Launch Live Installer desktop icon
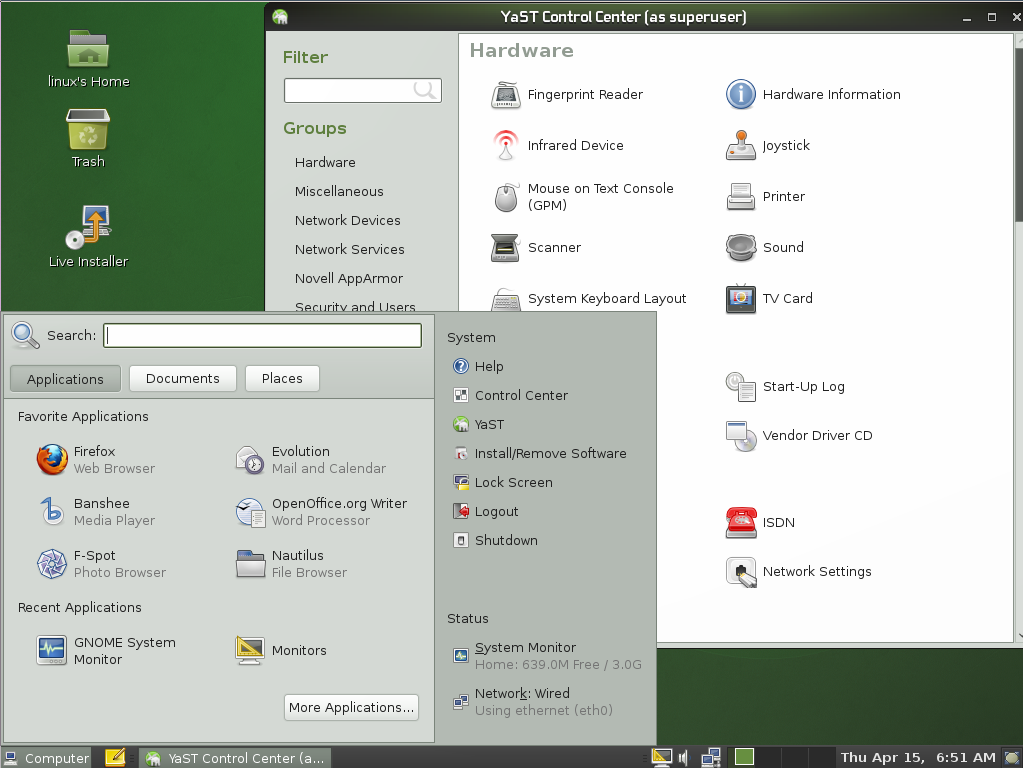Screen dimensions: 1023x768 click(x=89, y=236)
